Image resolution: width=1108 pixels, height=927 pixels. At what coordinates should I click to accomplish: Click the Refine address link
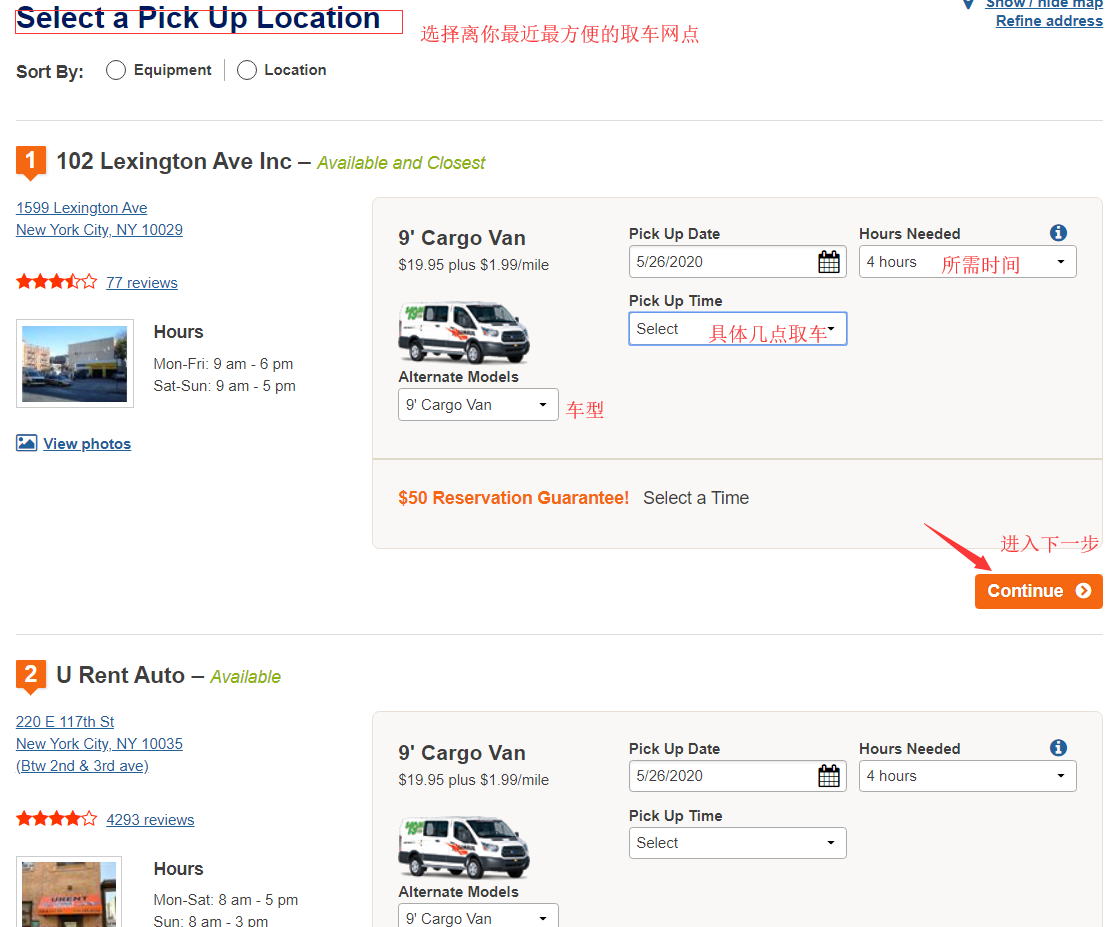[x=1049, y=21]
